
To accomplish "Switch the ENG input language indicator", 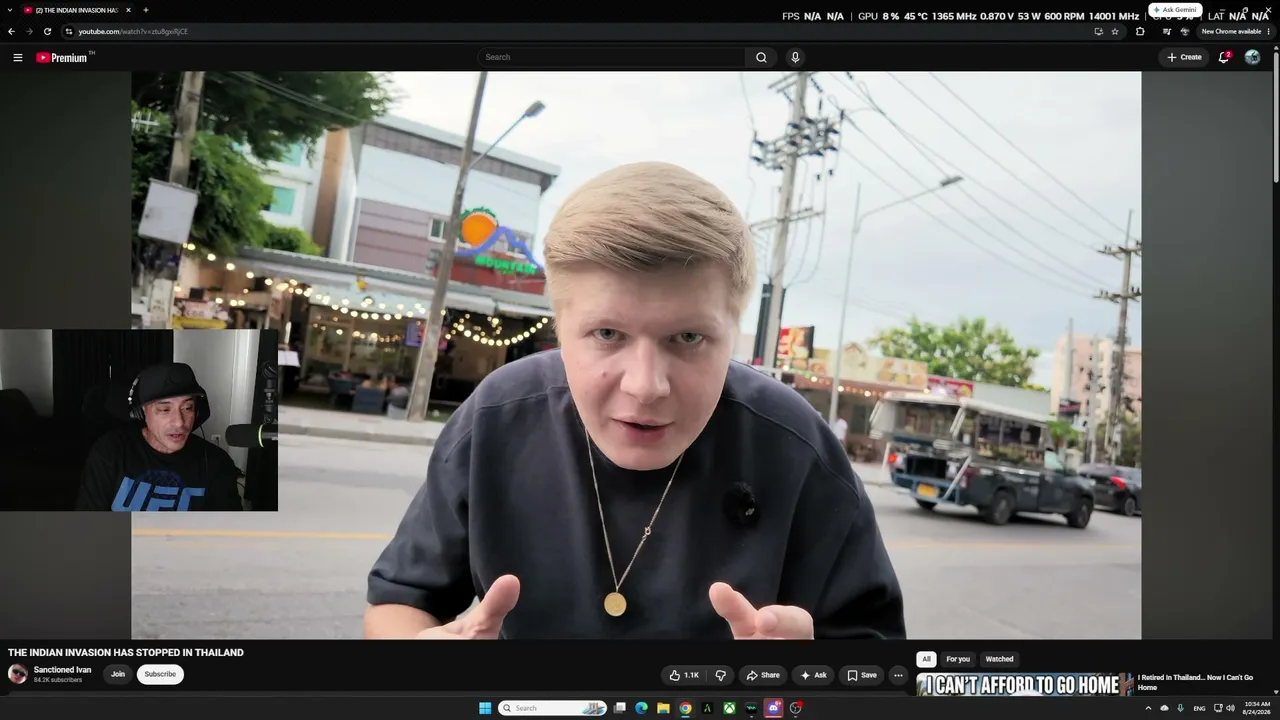I will pos(1199,708).
